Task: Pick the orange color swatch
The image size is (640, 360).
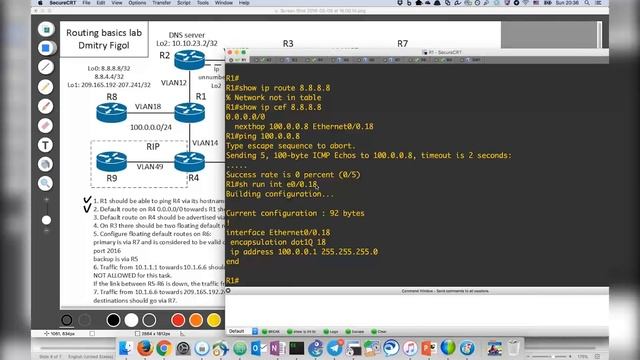Action: pos(196,320)
